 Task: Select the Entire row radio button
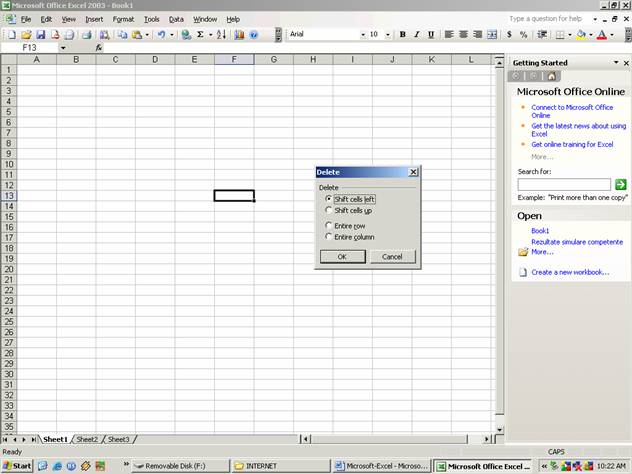point(328,225)
